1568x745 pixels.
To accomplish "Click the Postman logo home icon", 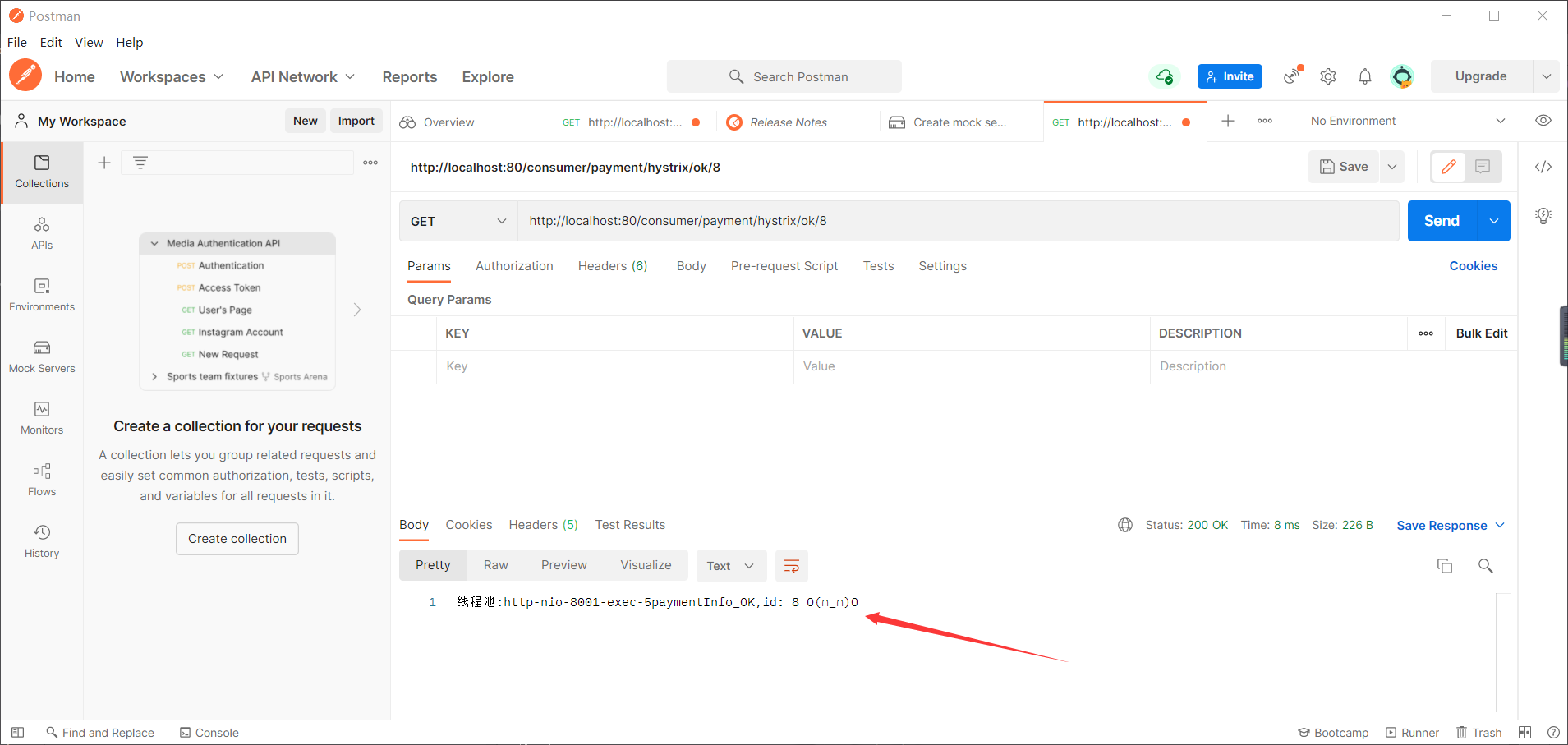I will click(x=25, y=76).
